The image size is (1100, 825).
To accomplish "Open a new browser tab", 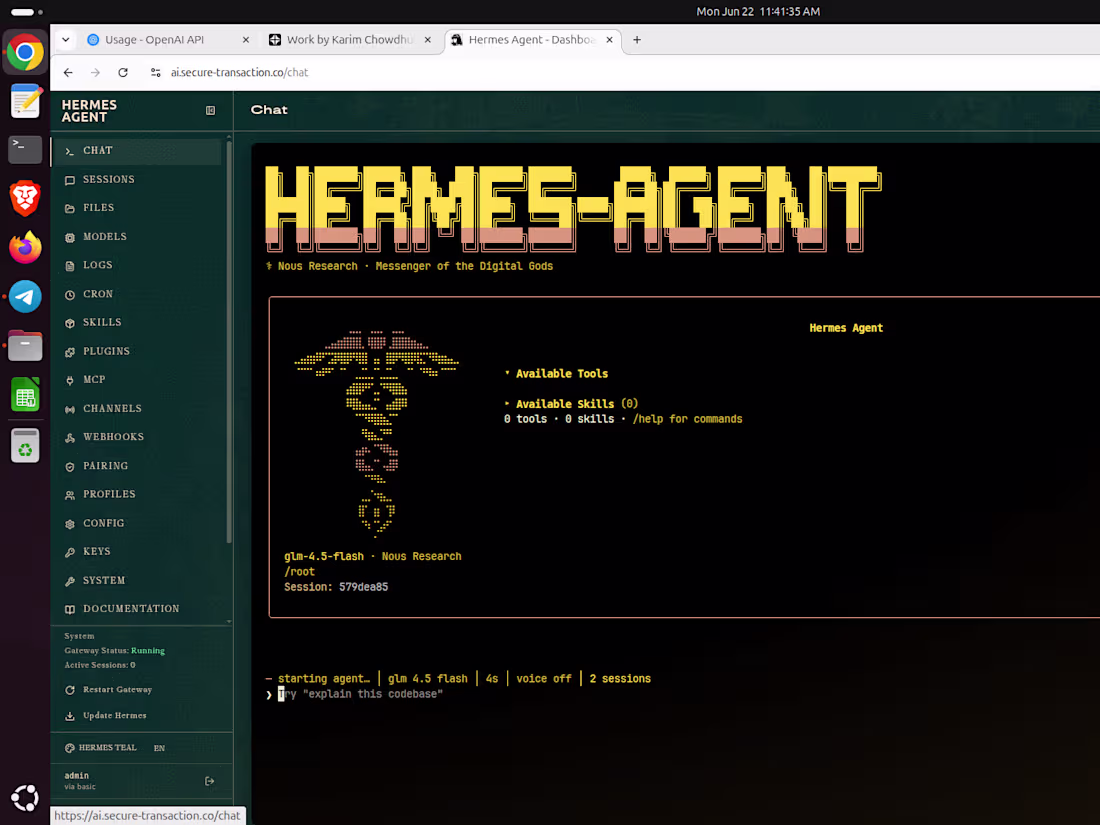I will pyautogui.click(x=637, y=40).
